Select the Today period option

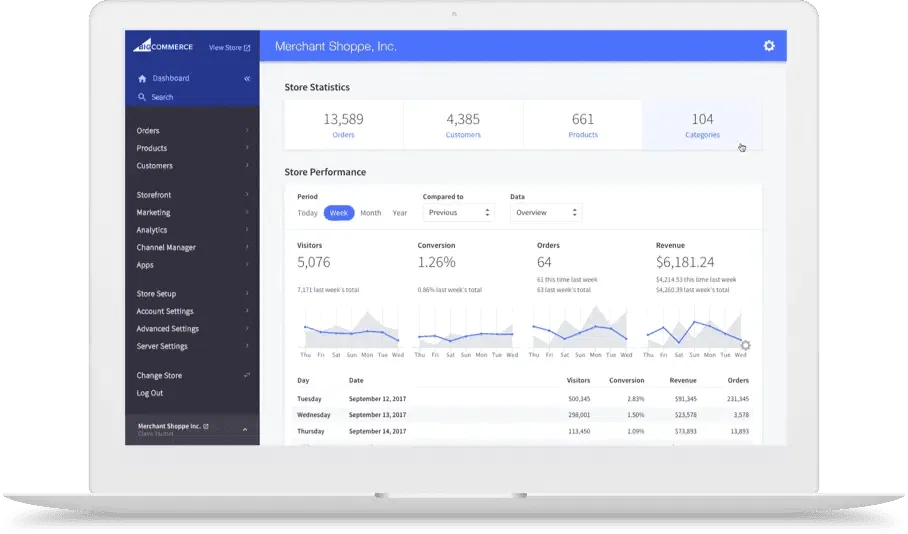[307, 213]
